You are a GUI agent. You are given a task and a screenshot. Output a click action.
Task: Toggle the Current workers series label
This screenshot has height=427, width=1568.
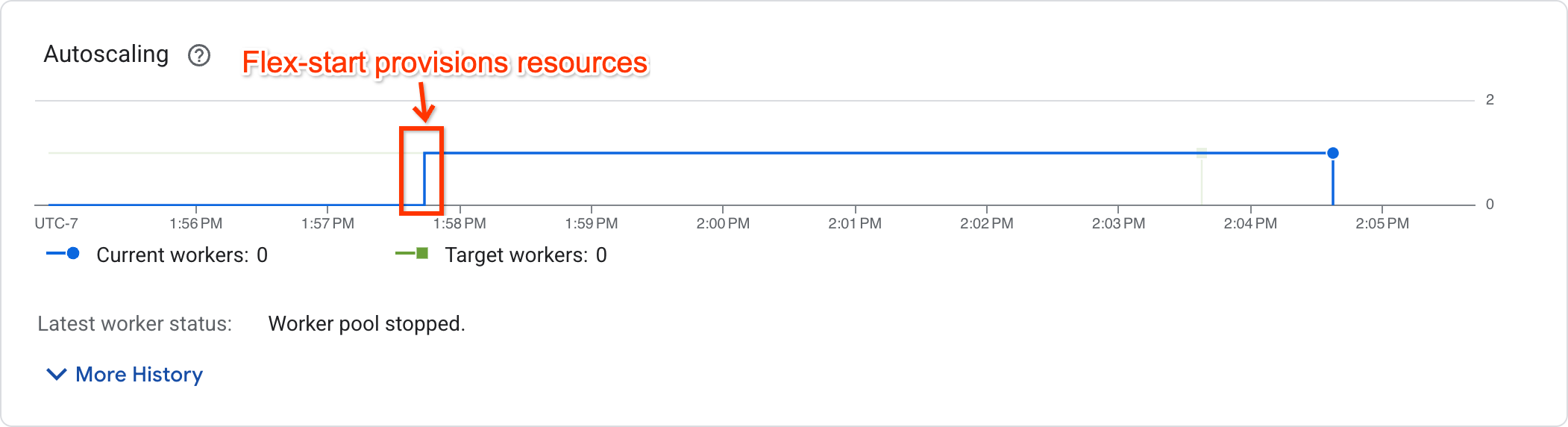[181, 255]
